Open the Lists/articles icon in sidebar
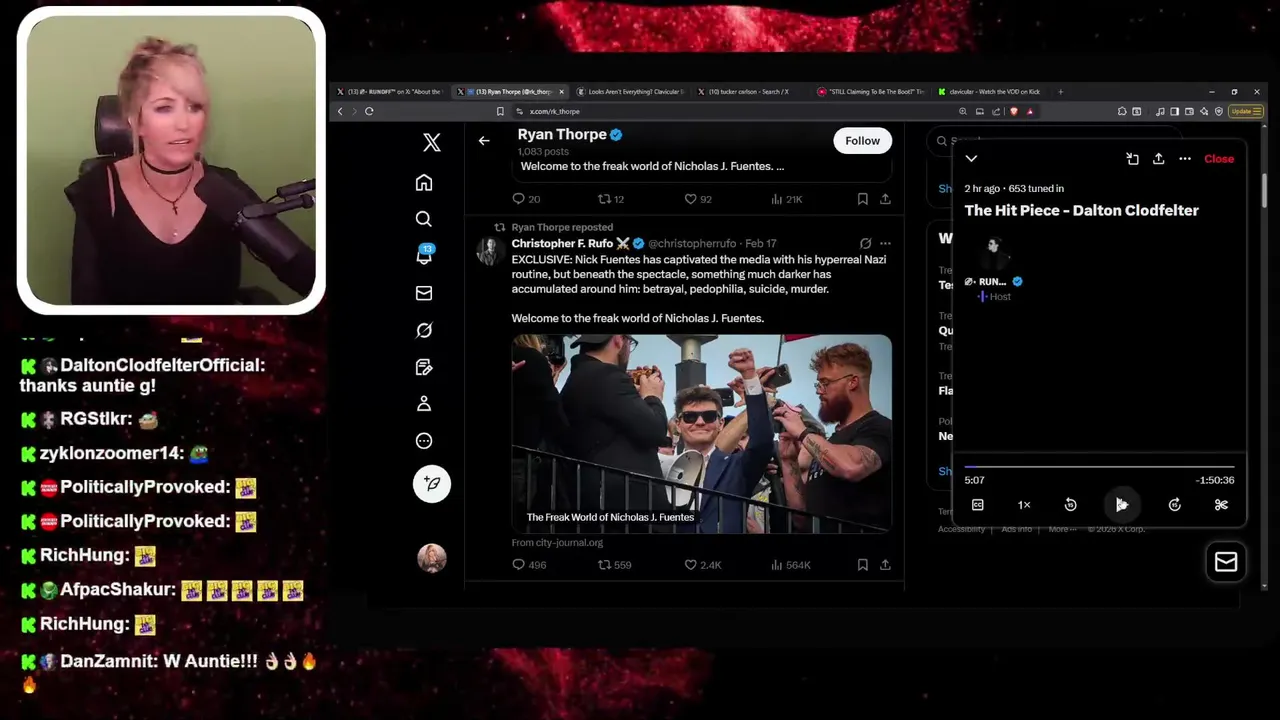The width and height of the screenshot is (1280, 720). (424, 367)
